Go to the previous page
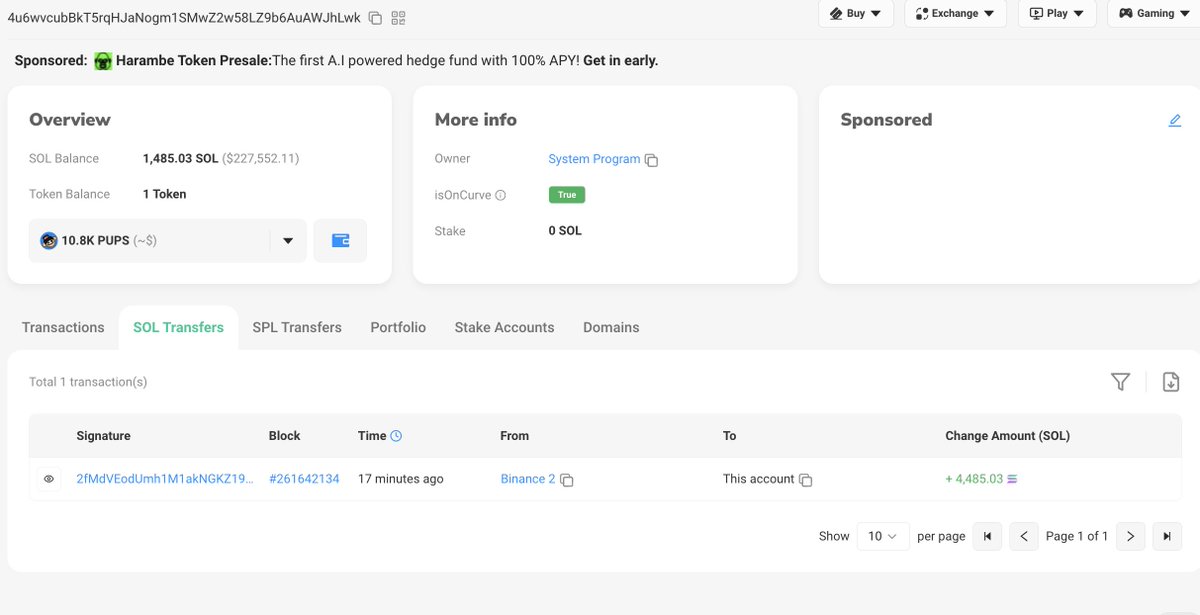1200x615 pixels. pyautogui.click(x=1024, y=536)
